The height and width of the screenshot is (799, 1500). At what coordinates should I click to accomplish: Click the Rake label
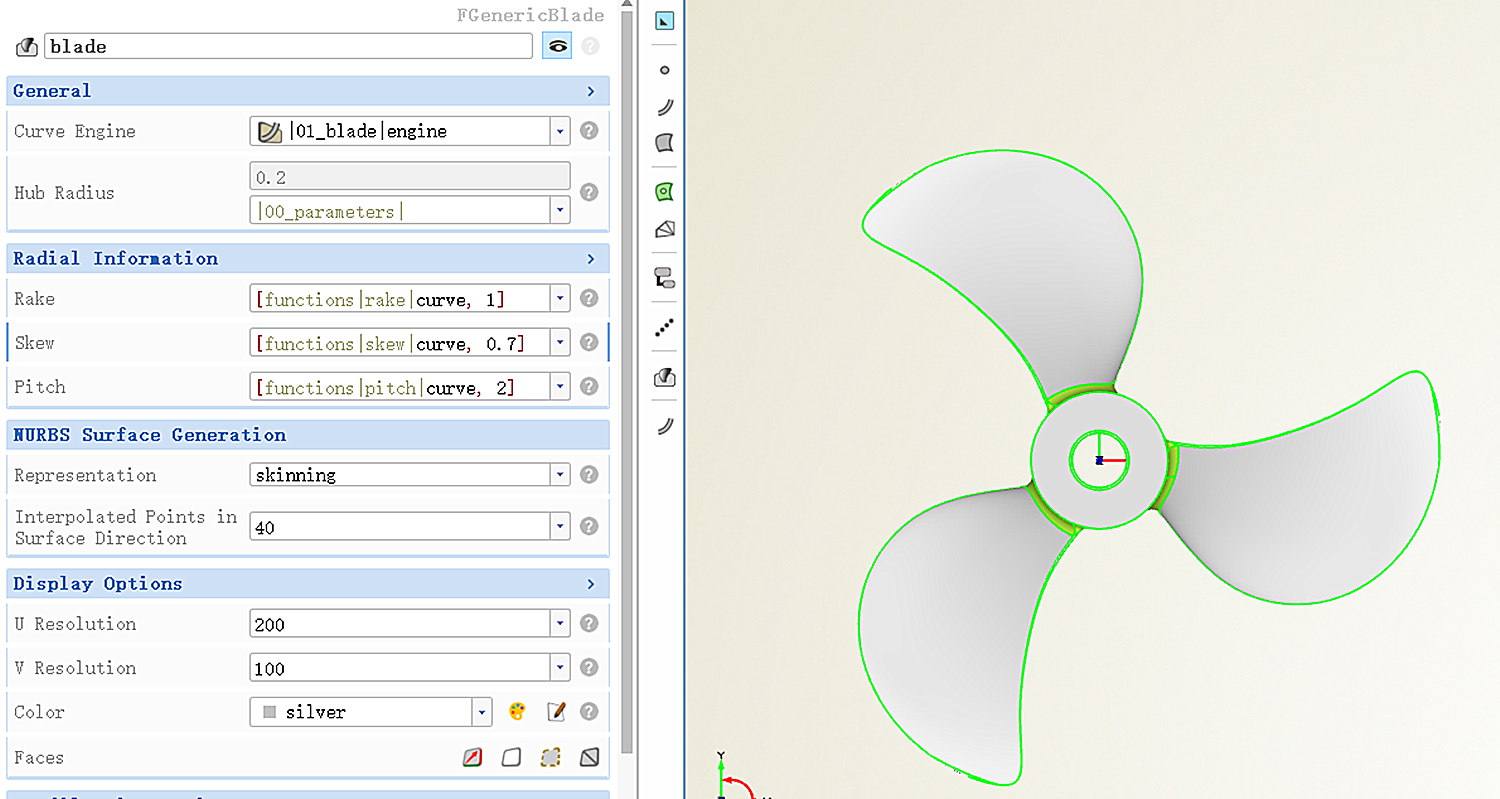pos(34,298)
